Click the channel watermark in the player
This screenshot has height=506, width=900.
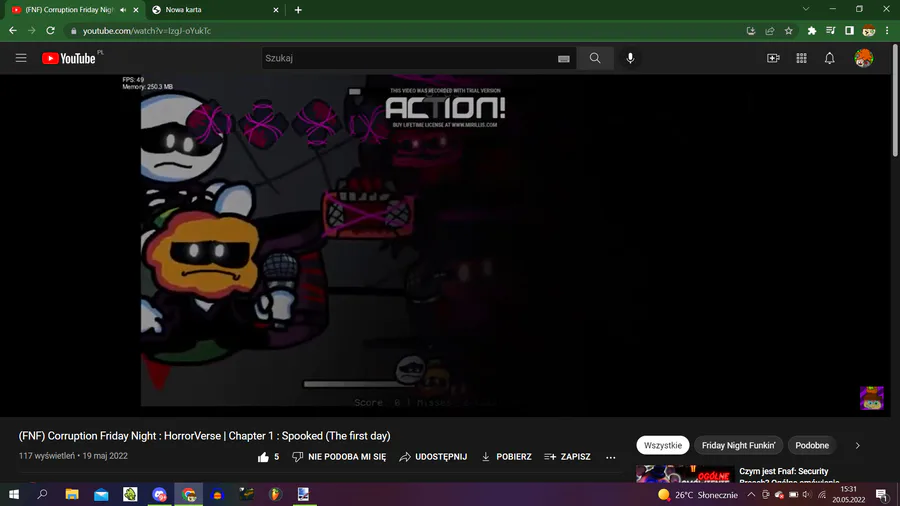[871, 398]
